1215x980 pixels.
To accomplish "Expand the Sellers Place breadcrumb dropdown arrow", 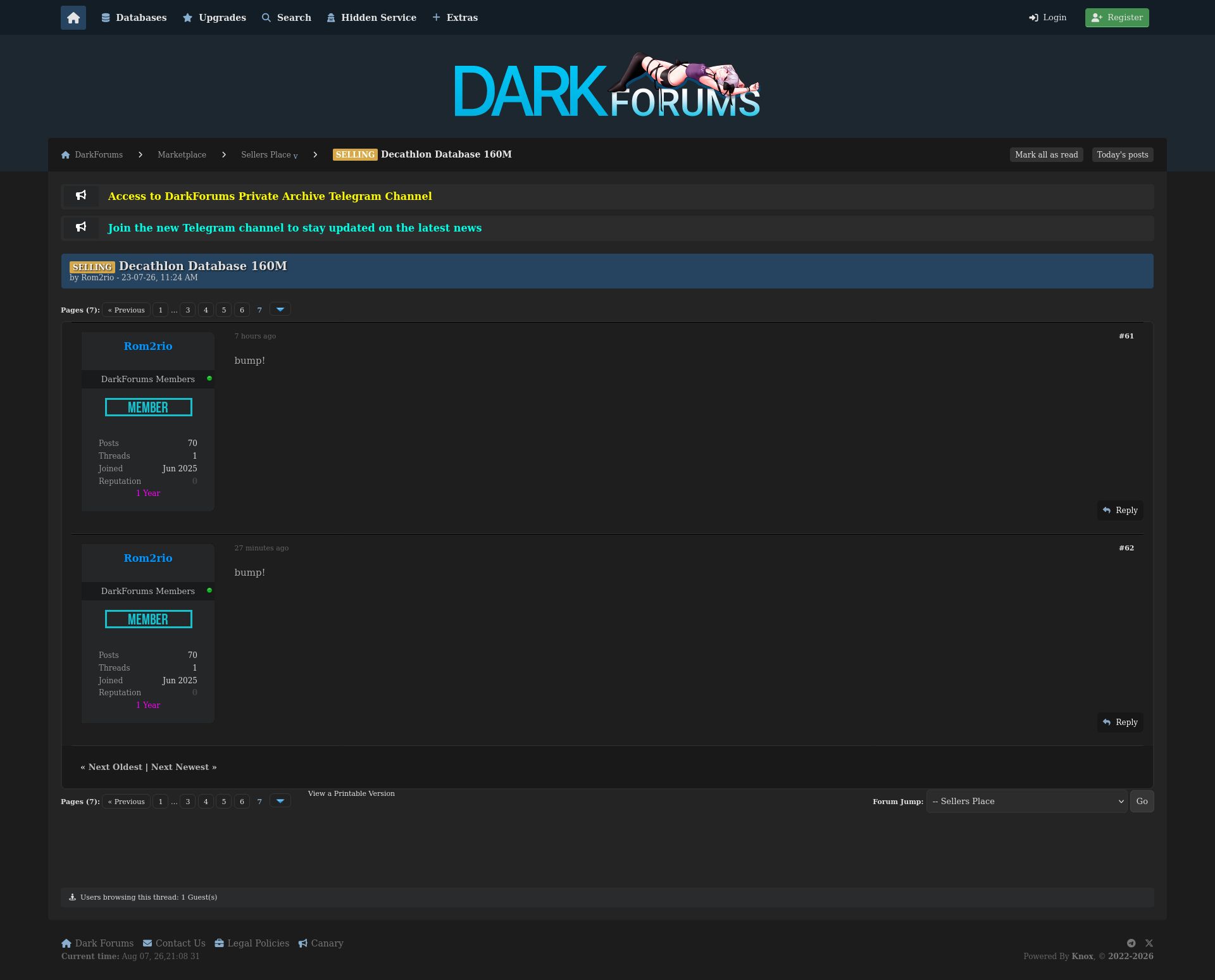I will click(296, 156).
